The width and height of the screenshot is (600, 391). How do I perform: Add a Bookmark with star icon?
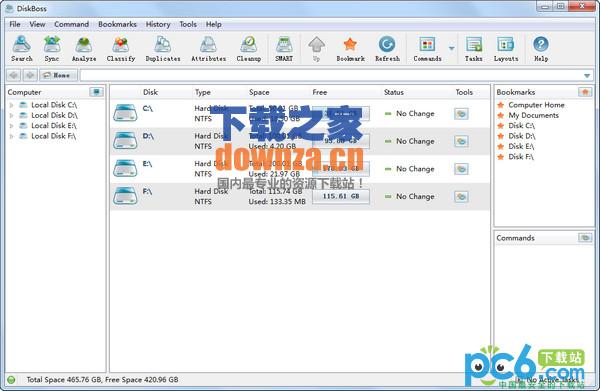[x=350, y=49]
